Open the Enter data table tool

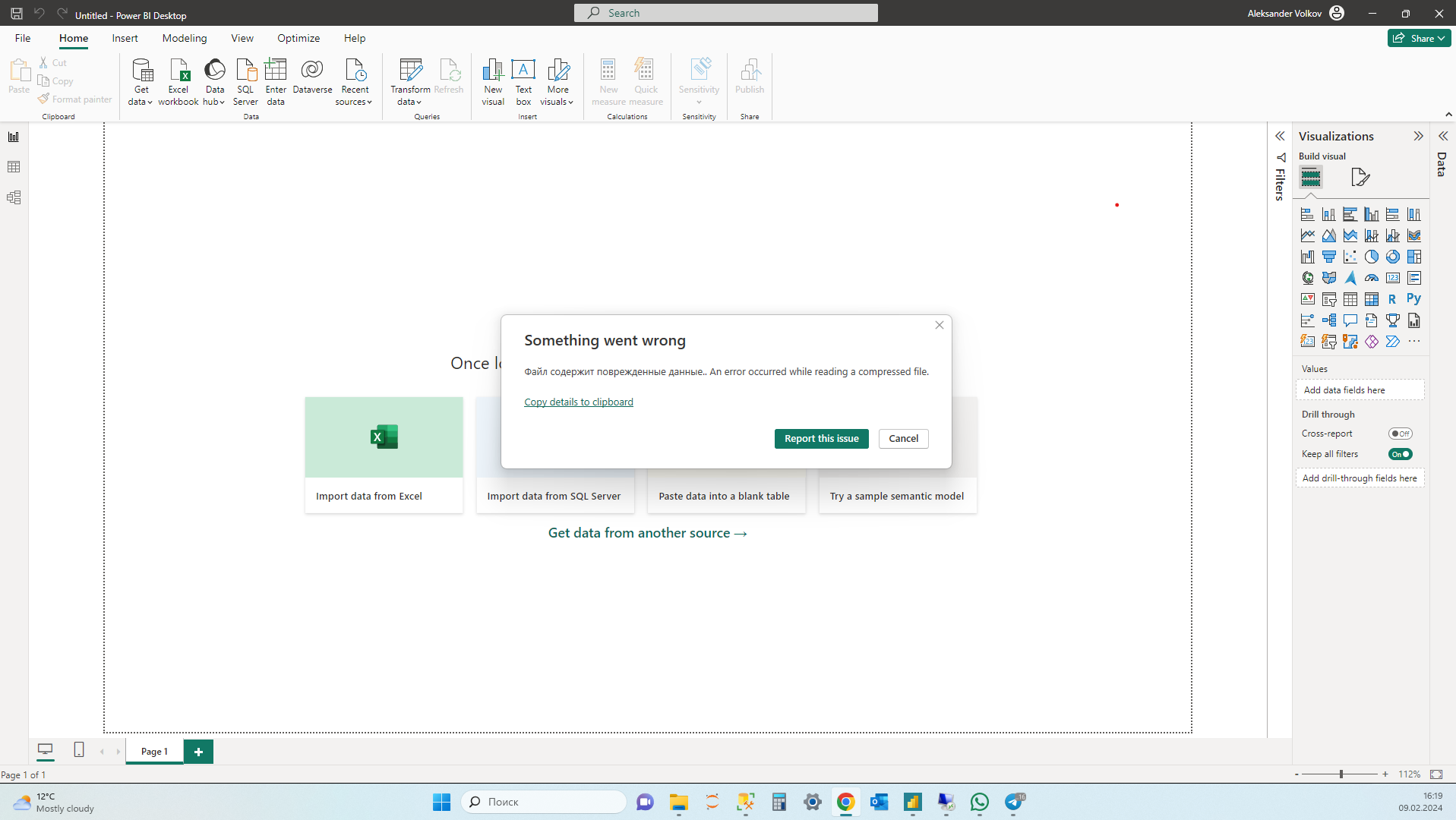[276, 82]
